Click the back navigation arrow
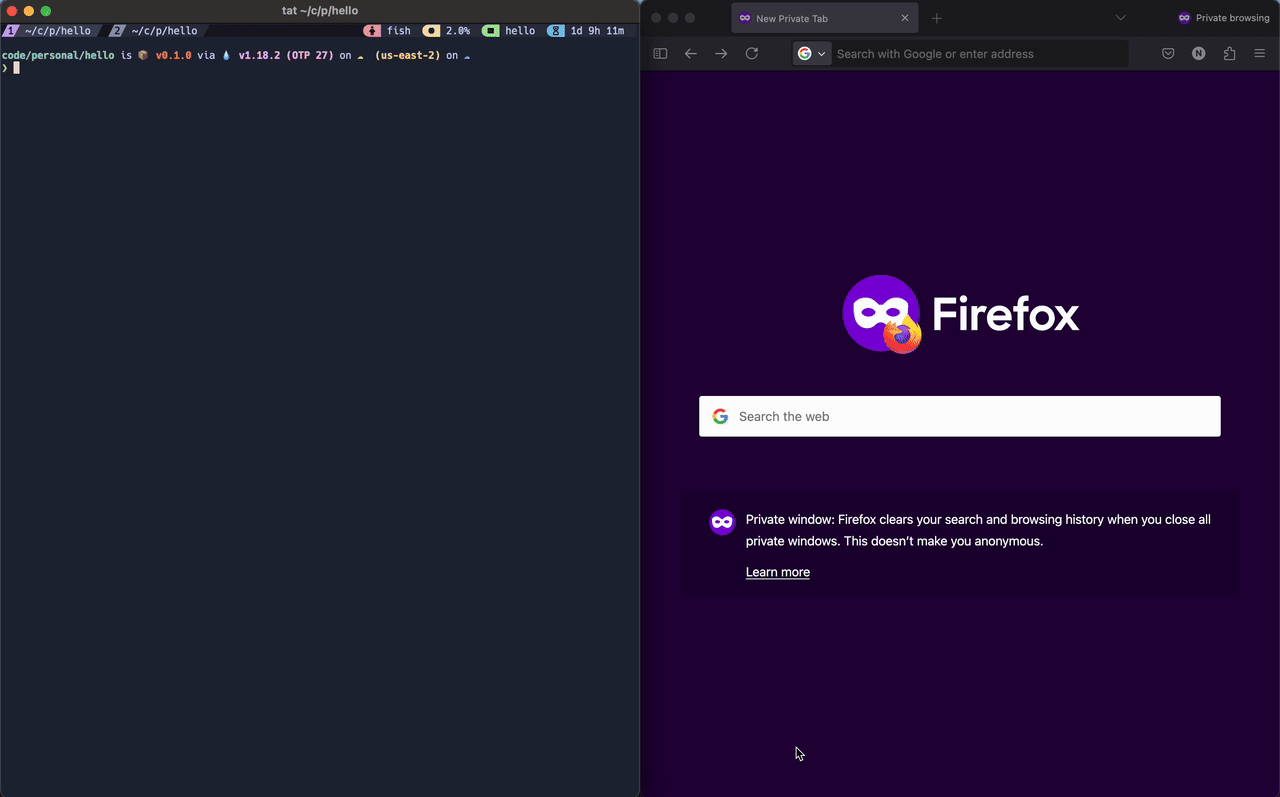This screenshot has height=797, width=1280. (x=691, y=53)
